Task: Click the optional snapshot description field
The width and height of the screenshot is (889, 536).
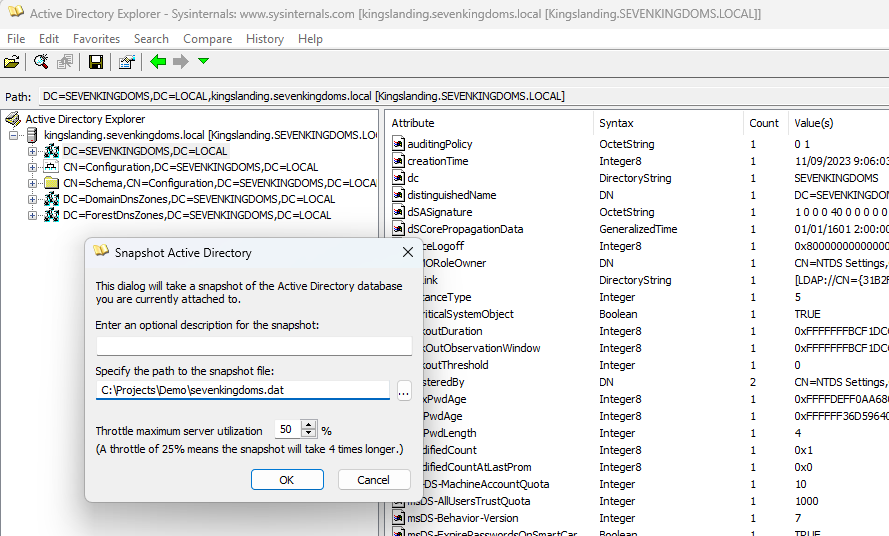Action: [254, 346]
